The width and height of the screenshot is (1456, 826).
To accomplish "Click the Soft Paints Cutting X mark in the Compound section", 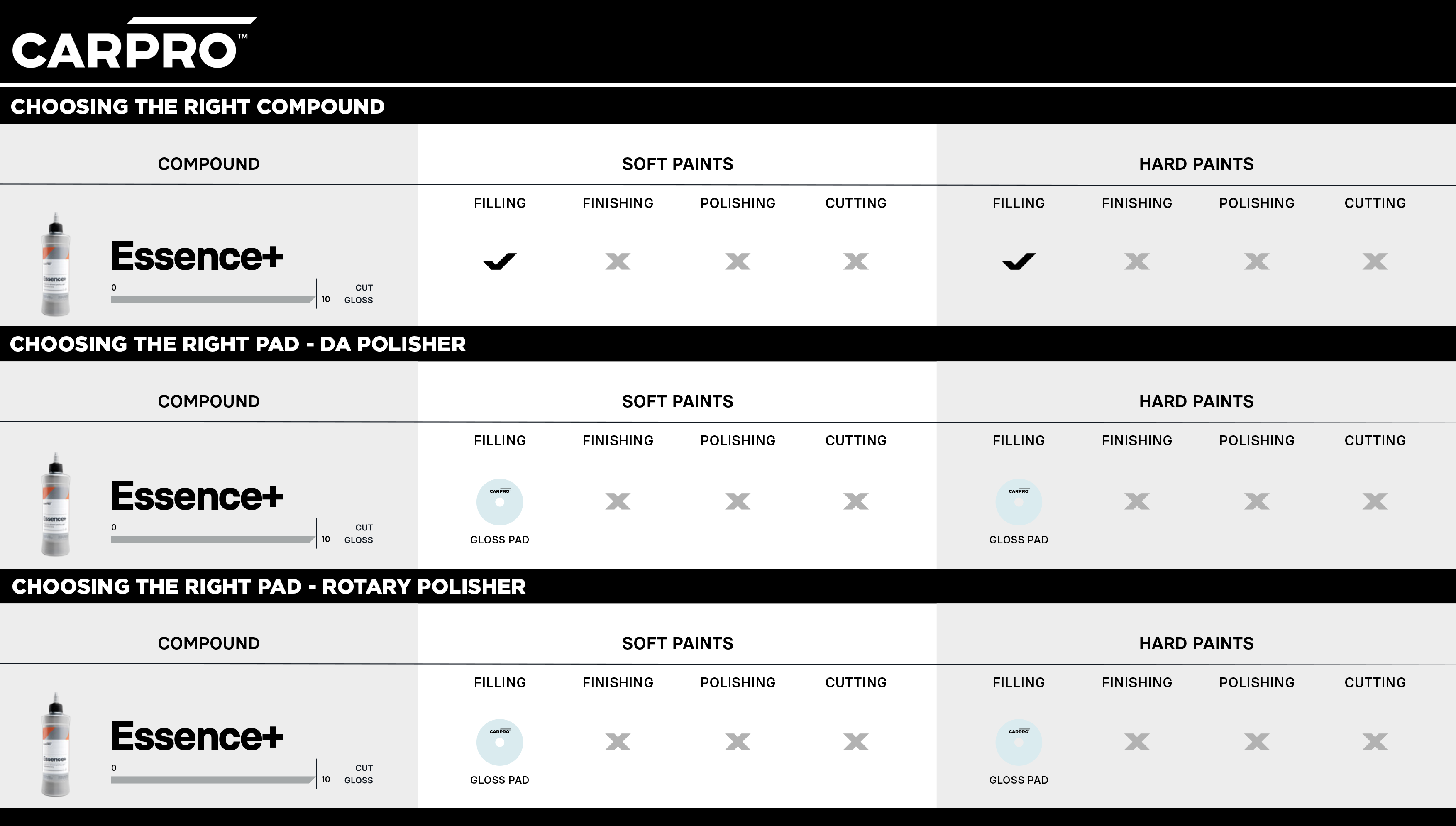I will (856, 261).
